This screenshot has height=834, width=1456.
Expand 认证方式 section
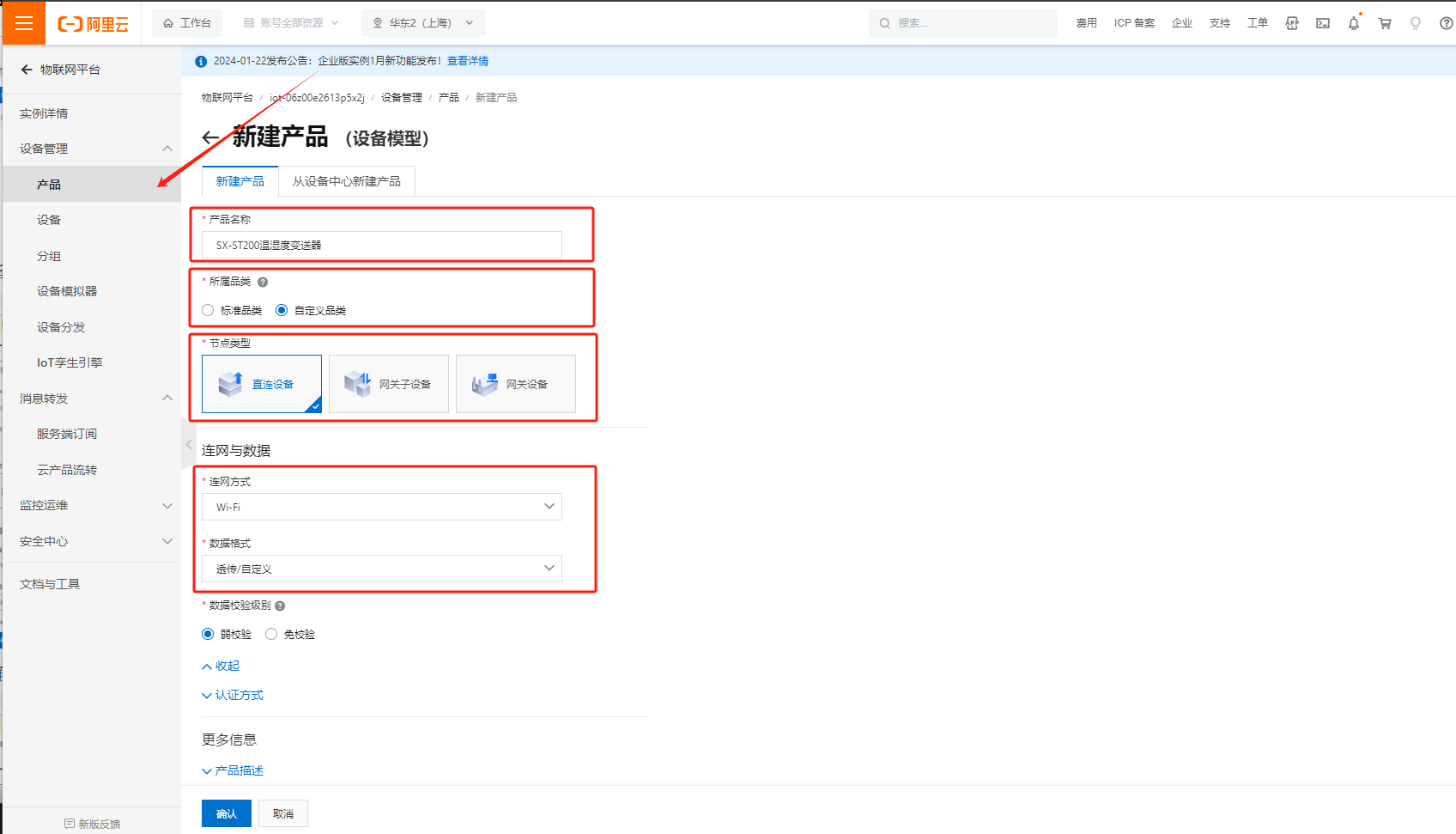click(x=233, y=695)
